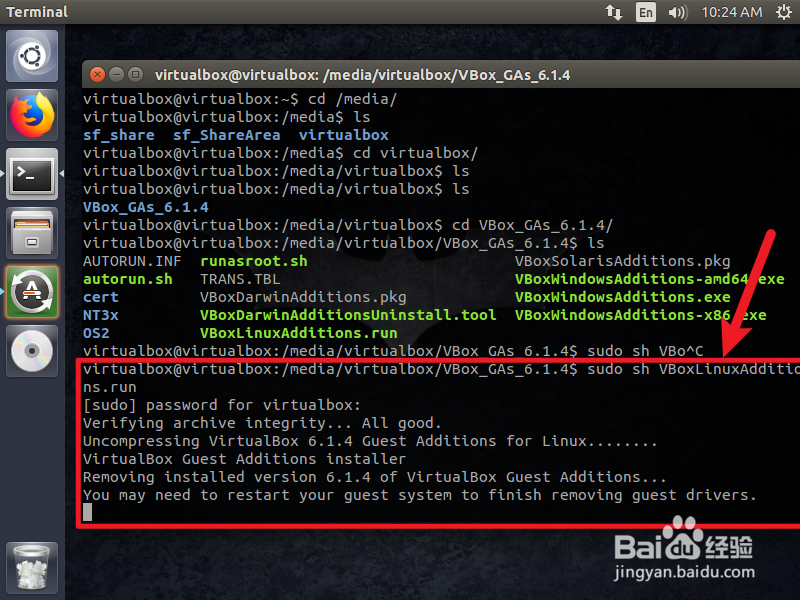800x600 pixels.
Task: Maximize the Terminal window
Action: tap(135, 75)
